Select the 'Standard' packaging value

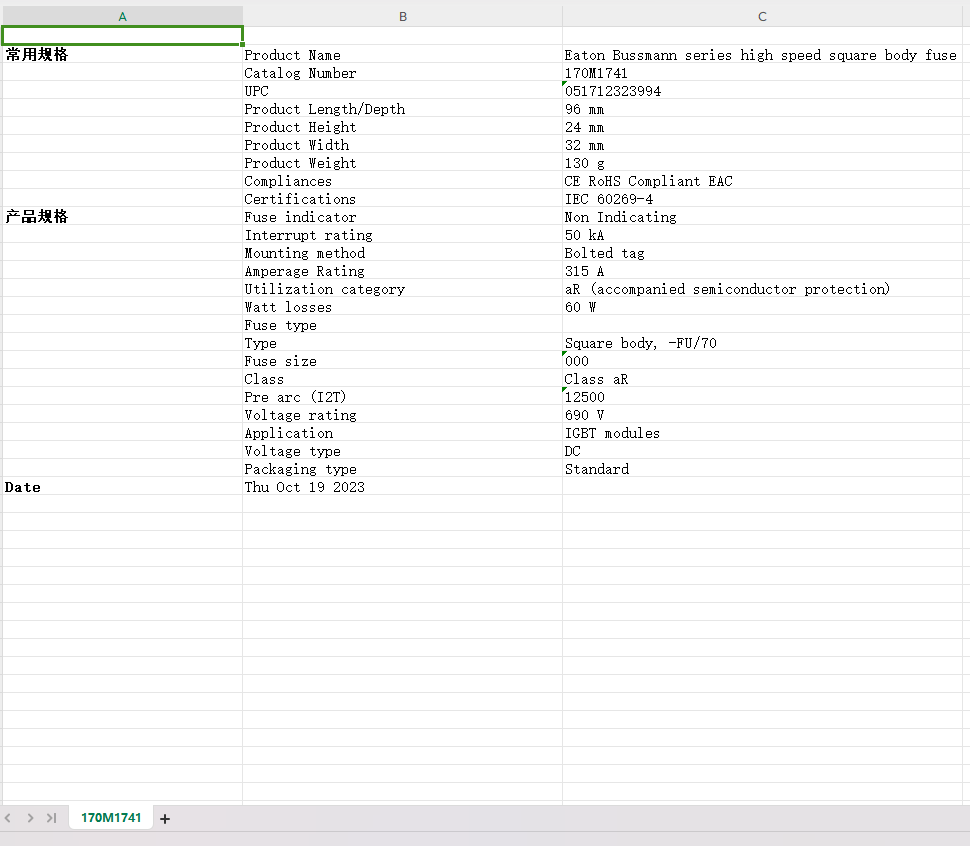pos(762,469)
